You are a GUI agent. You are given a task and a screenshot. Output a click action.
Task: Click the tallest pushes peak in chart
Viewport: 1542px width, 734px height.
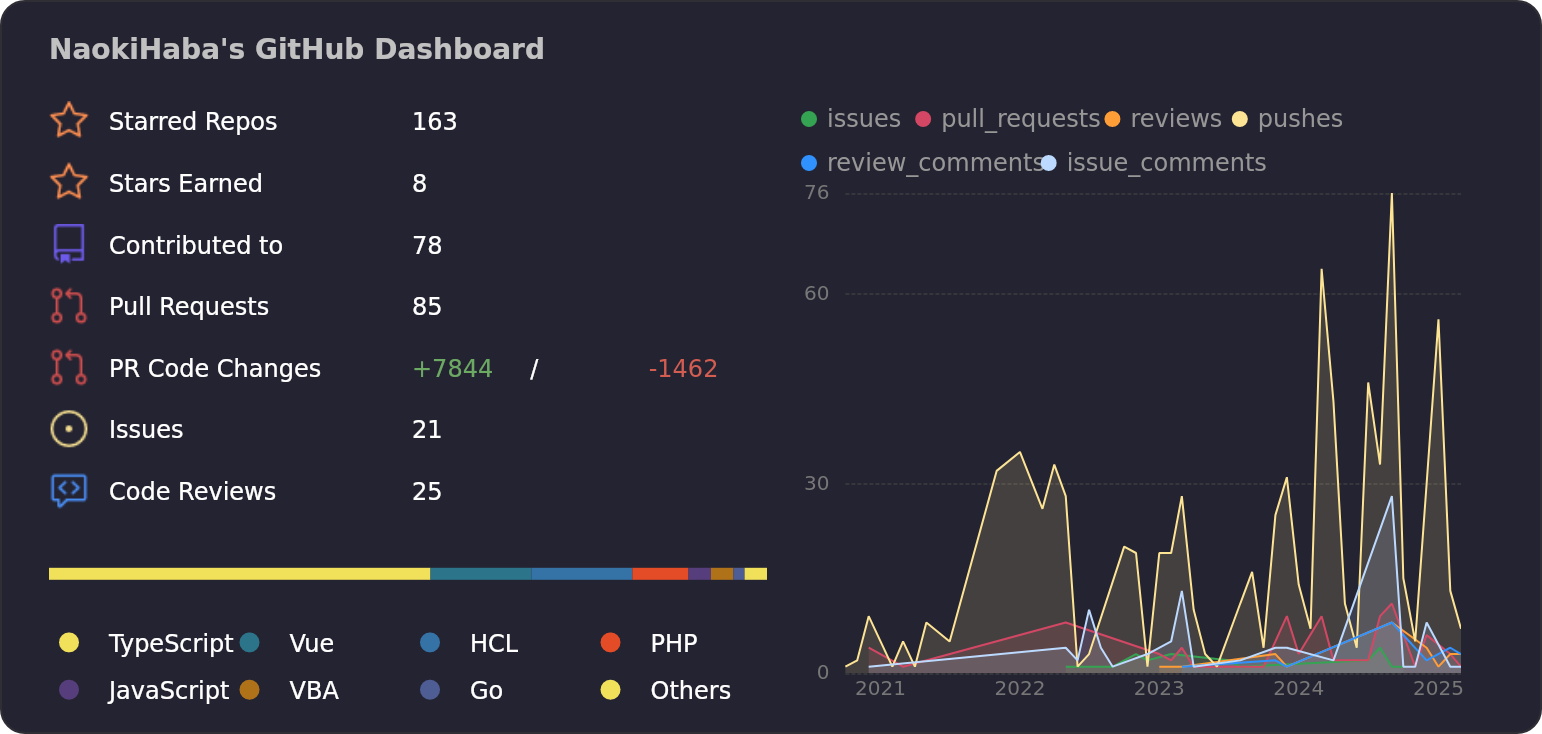1391,194
